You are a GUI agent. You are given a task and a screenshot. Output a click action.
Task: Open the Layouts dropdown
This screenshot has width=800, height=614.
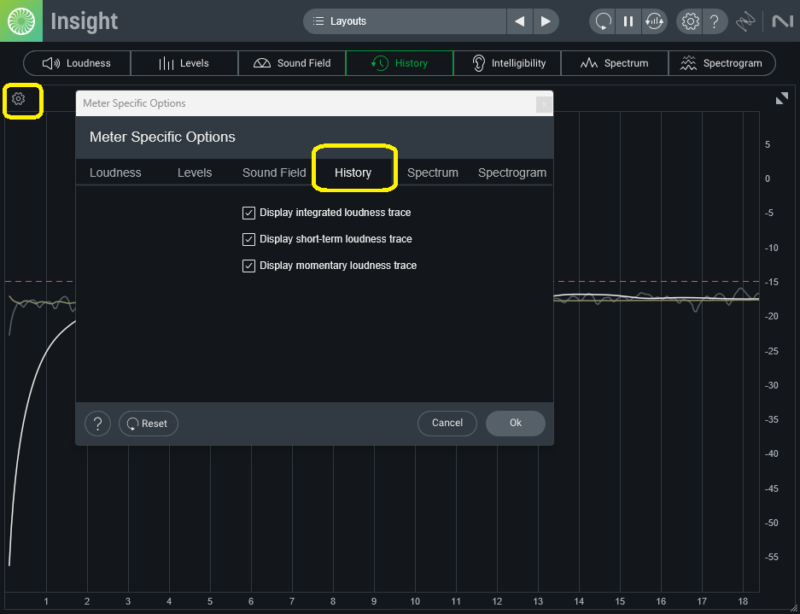pos(404,21)
